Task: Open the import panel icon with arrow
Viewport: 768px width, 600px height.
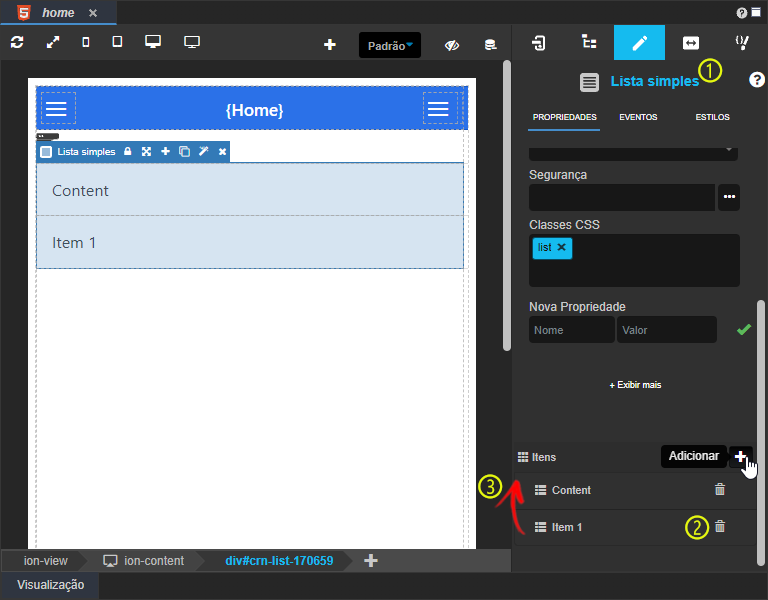Action: tap(538, 43)
